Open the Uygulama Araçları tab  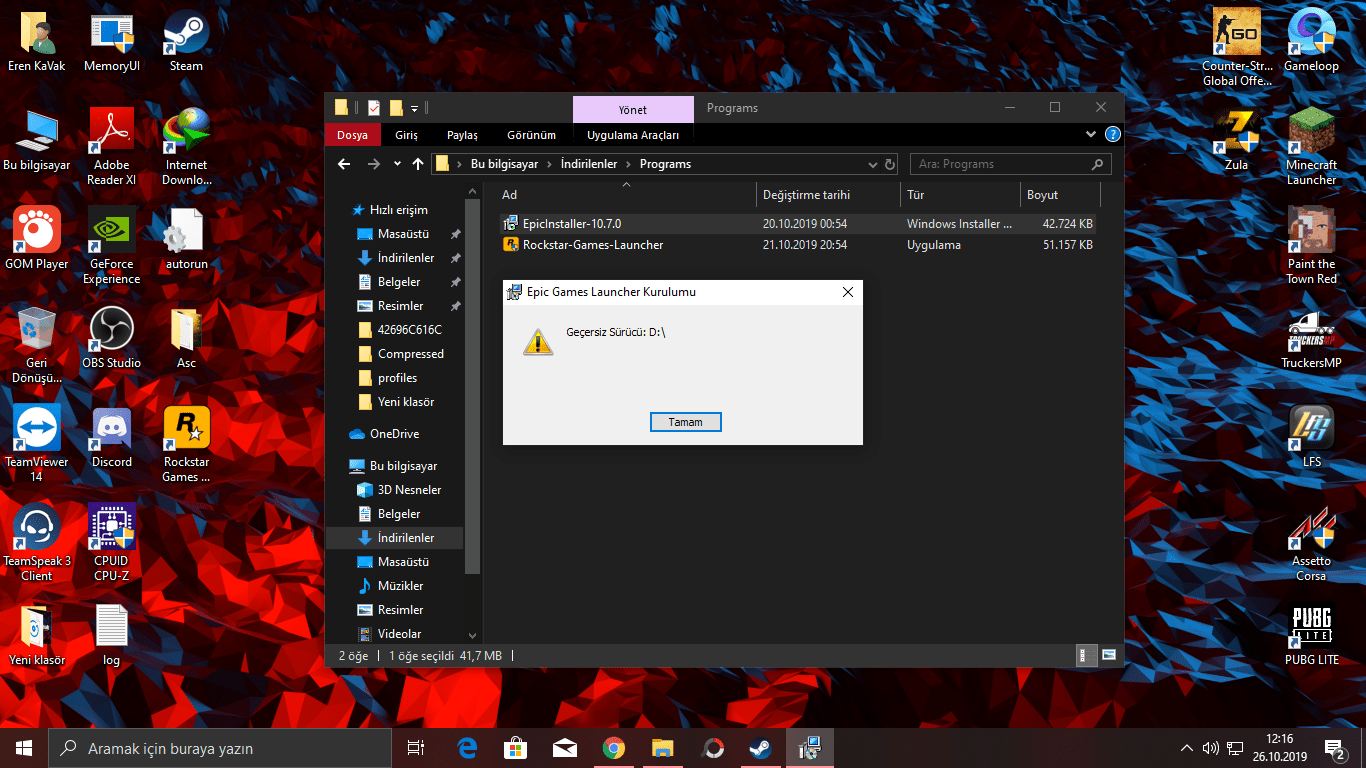(x=633, y=135)
